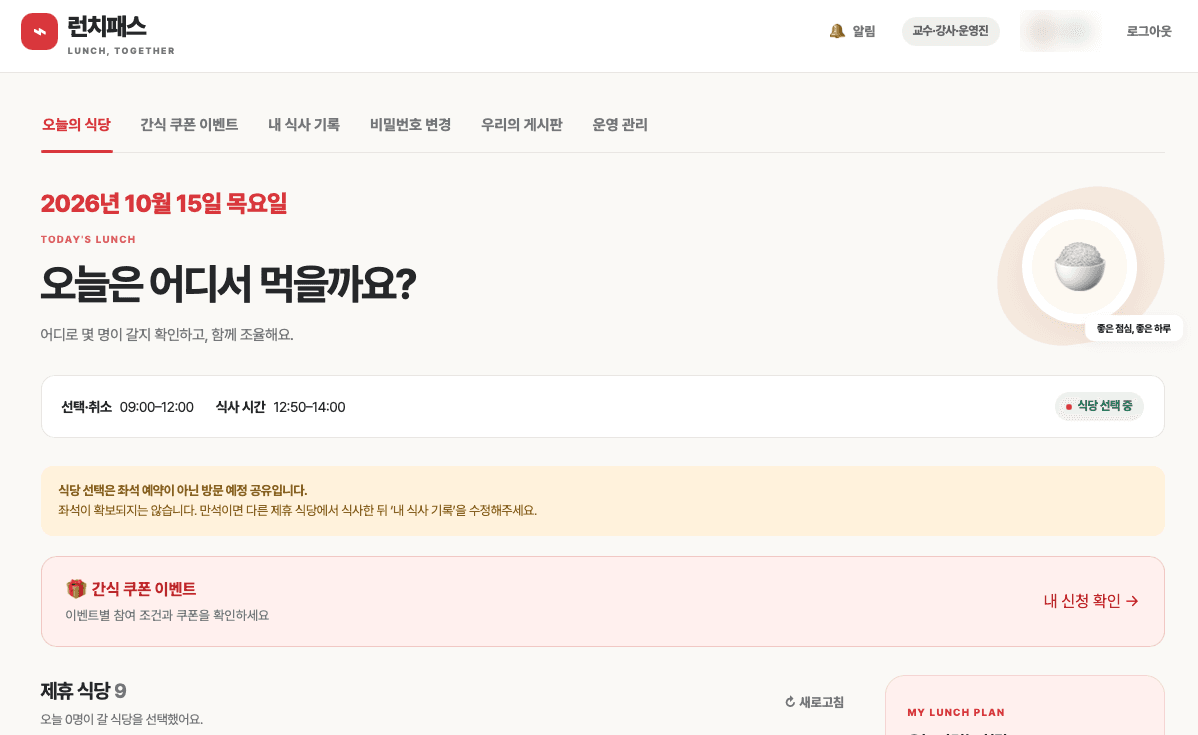Click the date 2026년 10월 15일 목요일

[164, 203]
